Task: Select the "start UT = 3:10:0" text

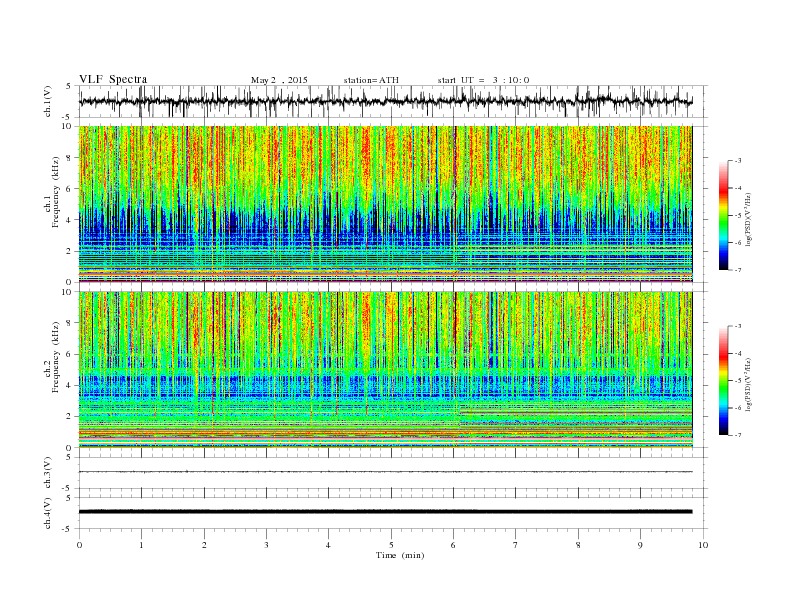Action: (x=483, y=80)
